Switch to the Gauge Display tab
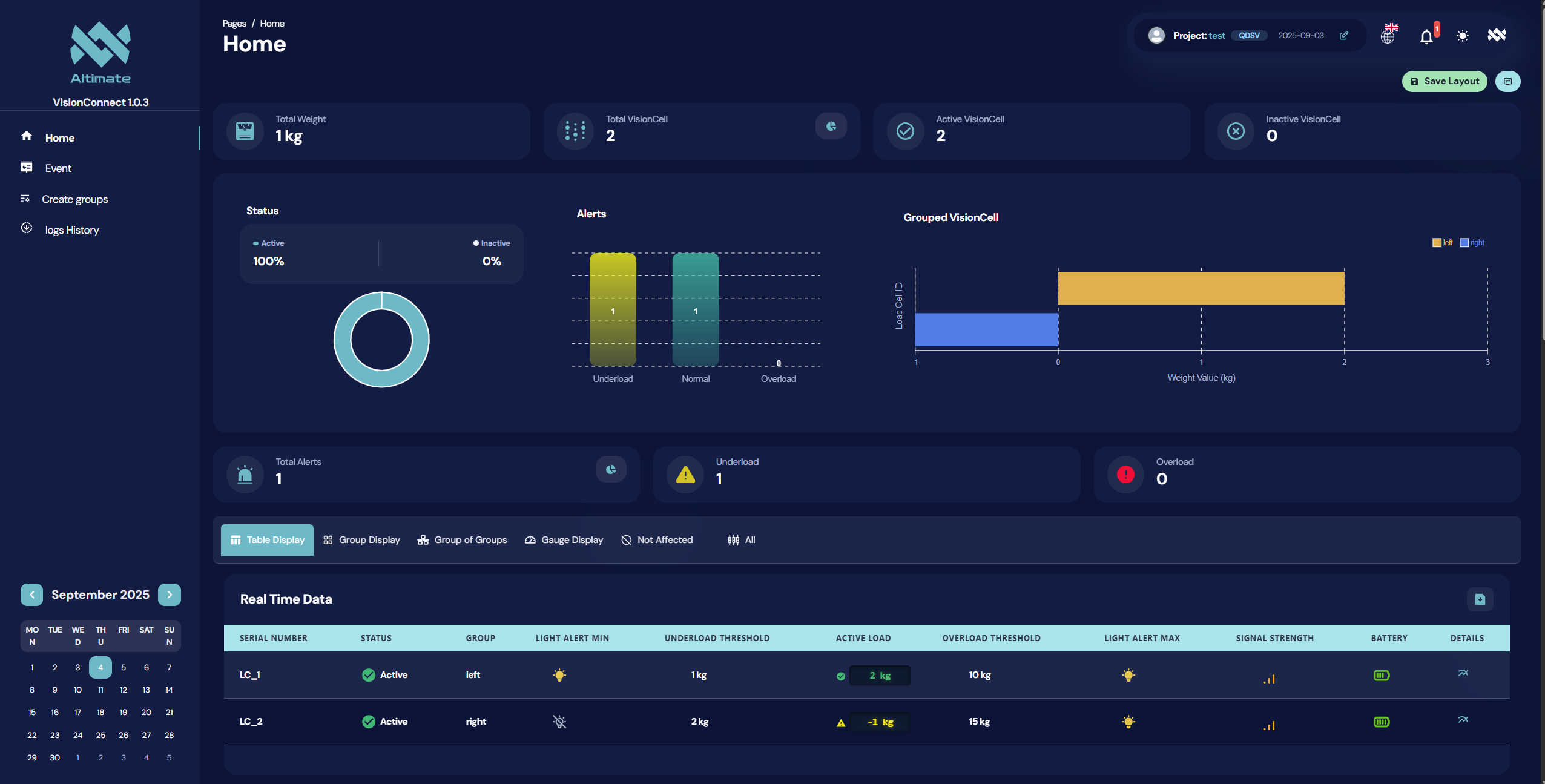 coord(564,540)
